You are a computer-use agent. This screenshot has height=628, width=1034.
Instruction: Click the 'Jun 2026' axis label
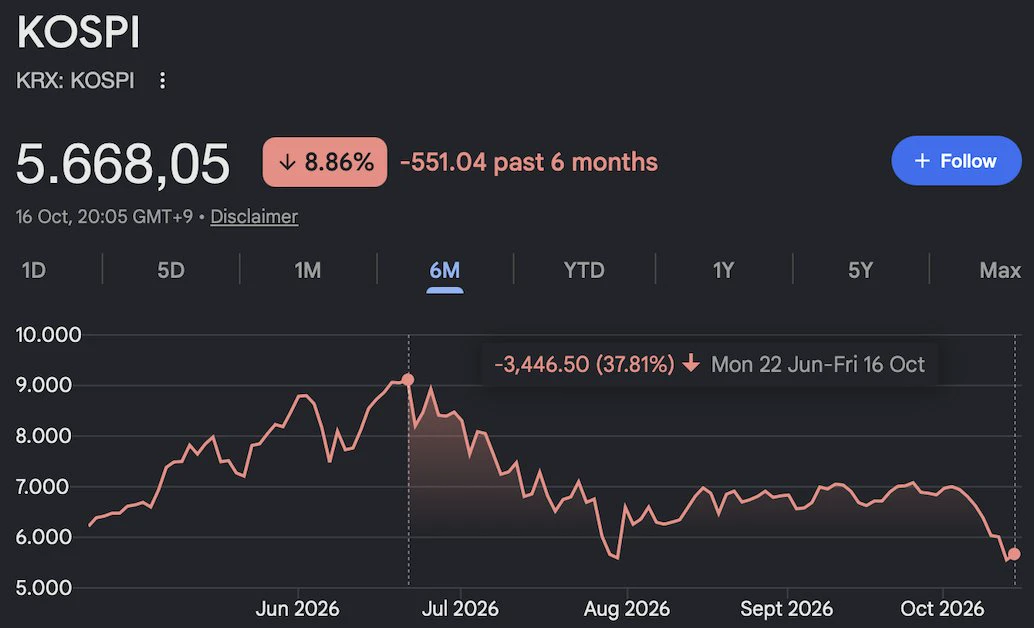[x=297, y=608]
